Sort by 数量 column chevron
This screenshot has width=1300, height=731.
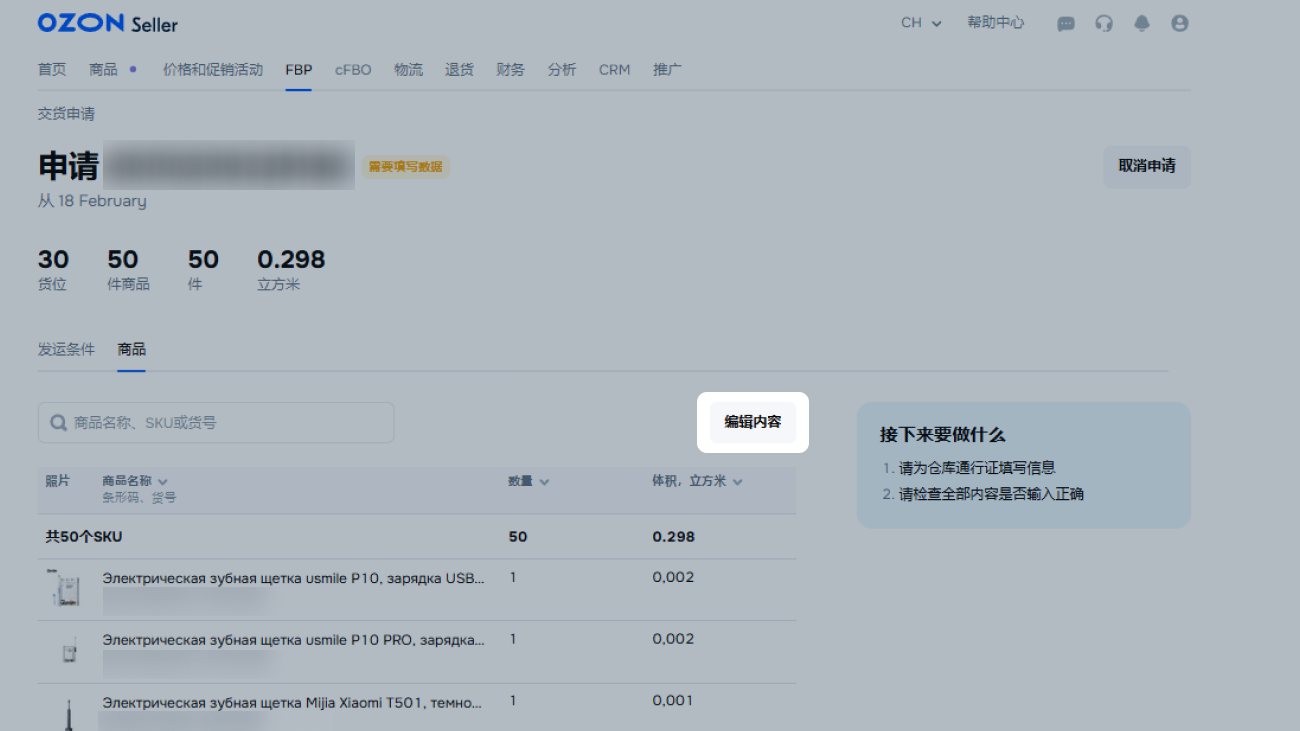click(544, 481)
